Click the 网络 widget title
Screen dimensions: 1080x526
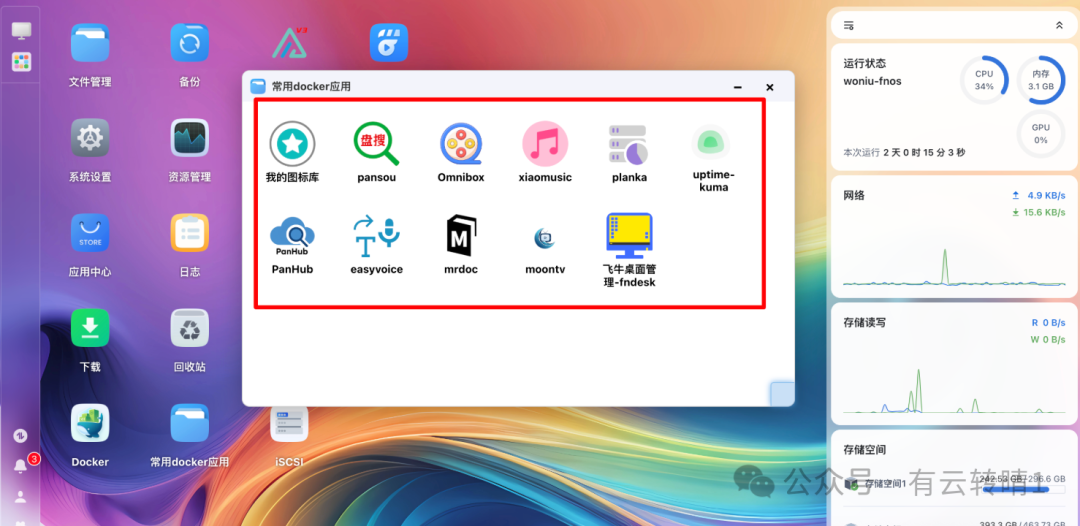(854, 196)
